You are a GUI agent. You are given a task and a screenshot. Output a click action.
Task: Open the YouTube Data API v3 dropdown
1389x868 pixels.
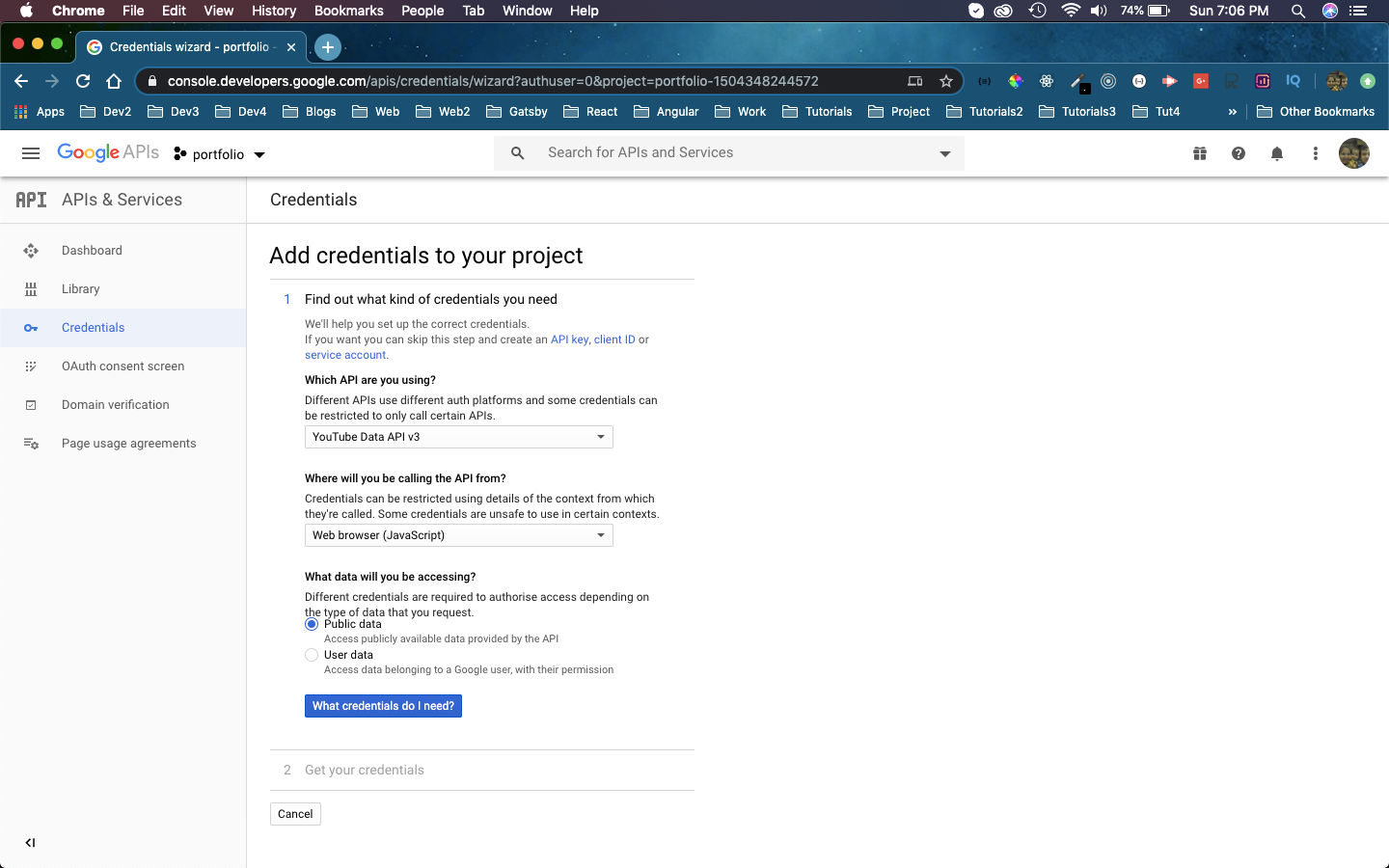[459, 437]
